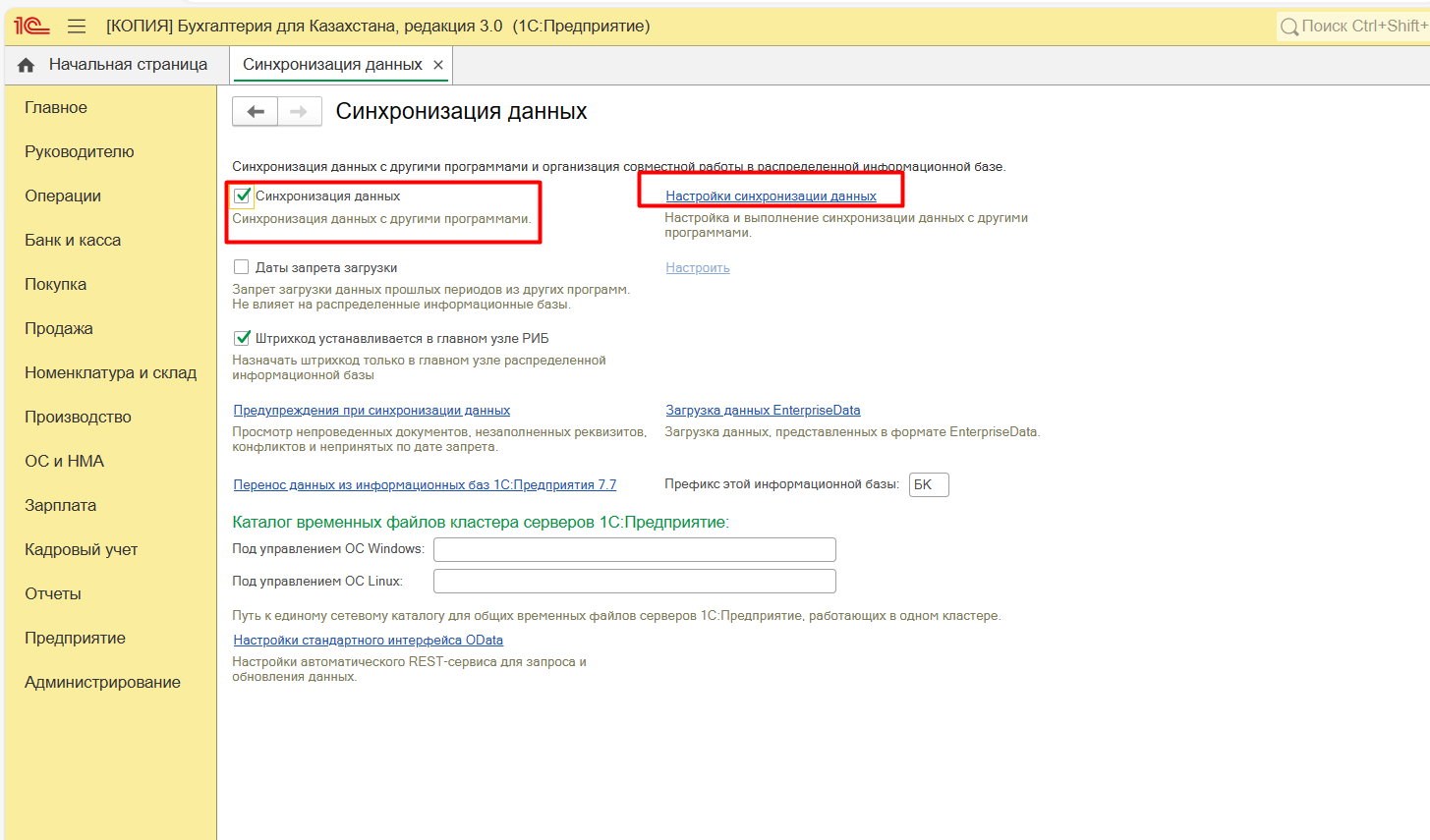This screenshot has width=1430, height=840.
Task: Open Администрирование section in sidebar
Action: pos(102,682)
